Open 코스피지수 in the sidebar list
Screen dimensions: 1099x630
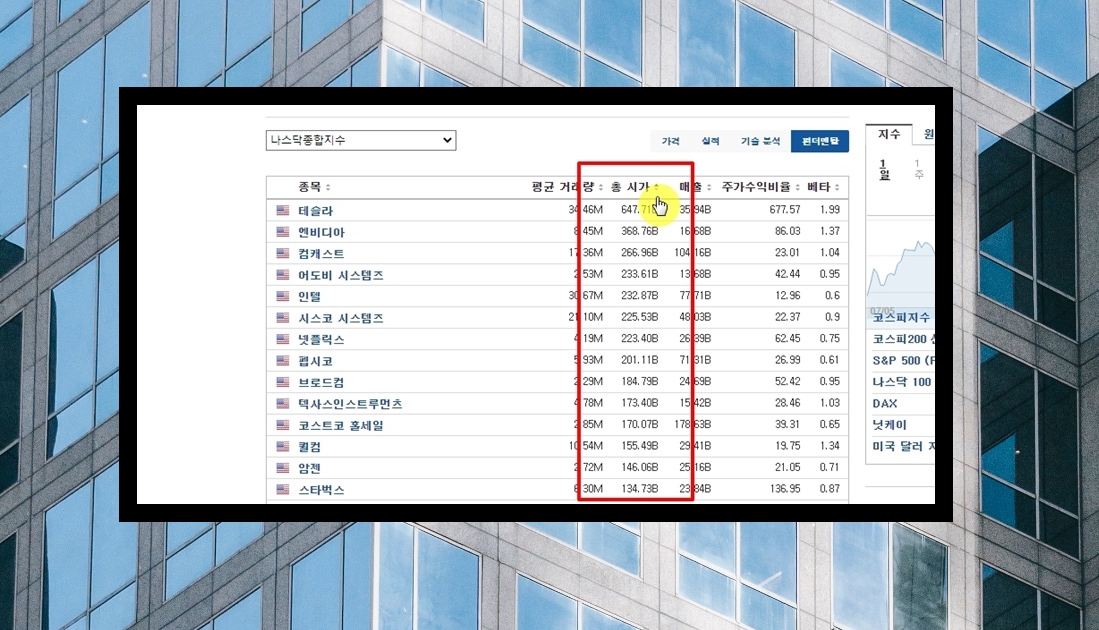coord(901,317)
